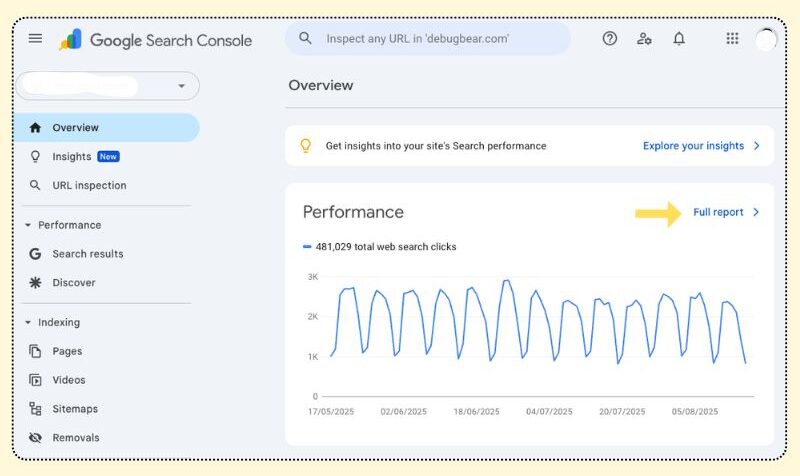Click the New badge beside Insights

coord(108,157)
